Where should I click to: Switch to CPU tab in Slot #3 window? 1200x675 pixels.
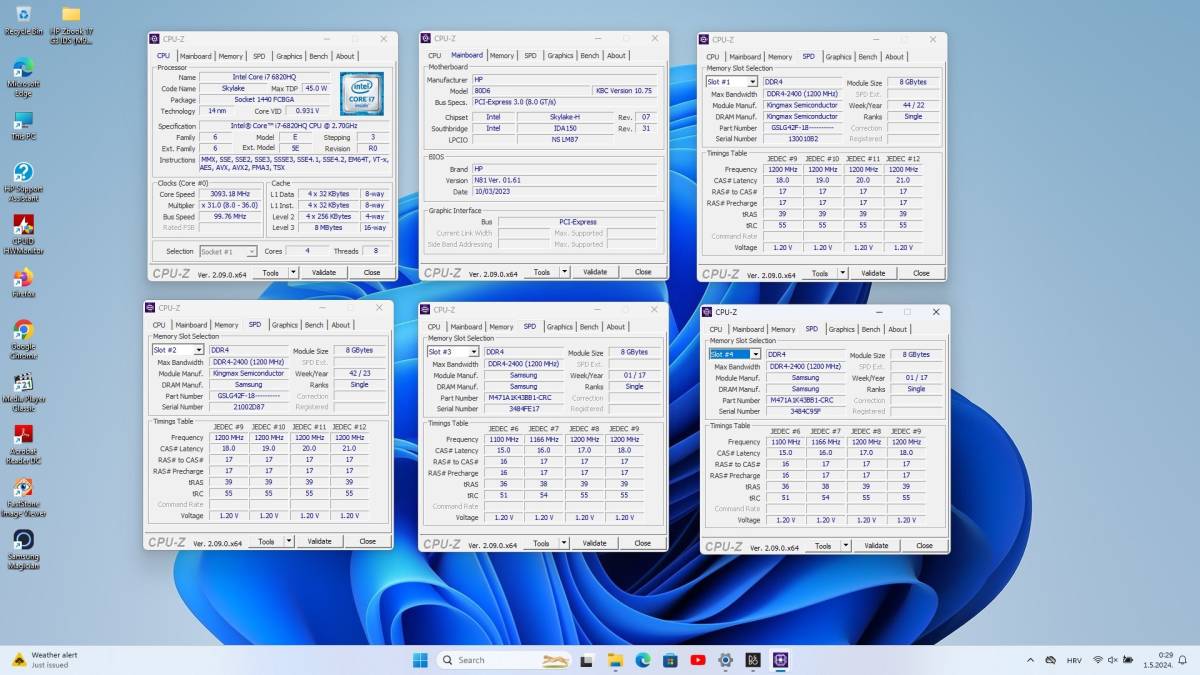point(434,327)
